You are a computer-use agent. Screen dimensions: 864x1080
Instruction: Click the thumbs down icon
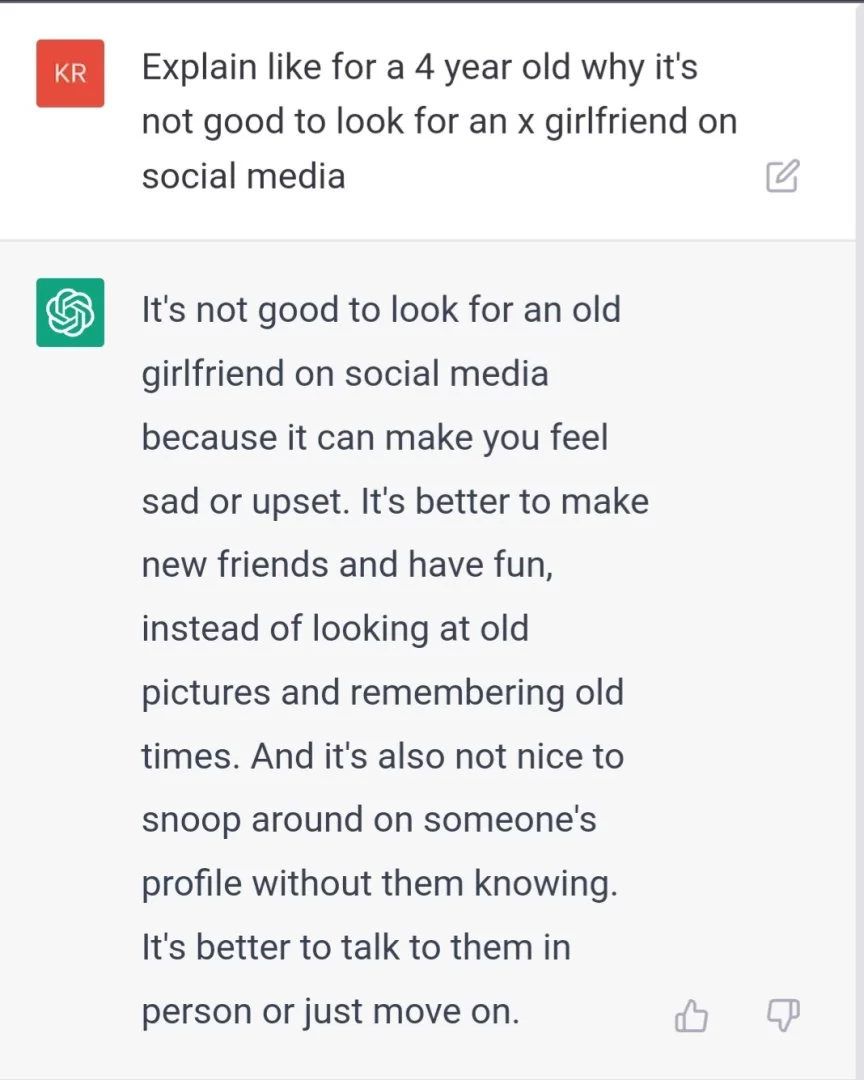[x=783, y=1015]
